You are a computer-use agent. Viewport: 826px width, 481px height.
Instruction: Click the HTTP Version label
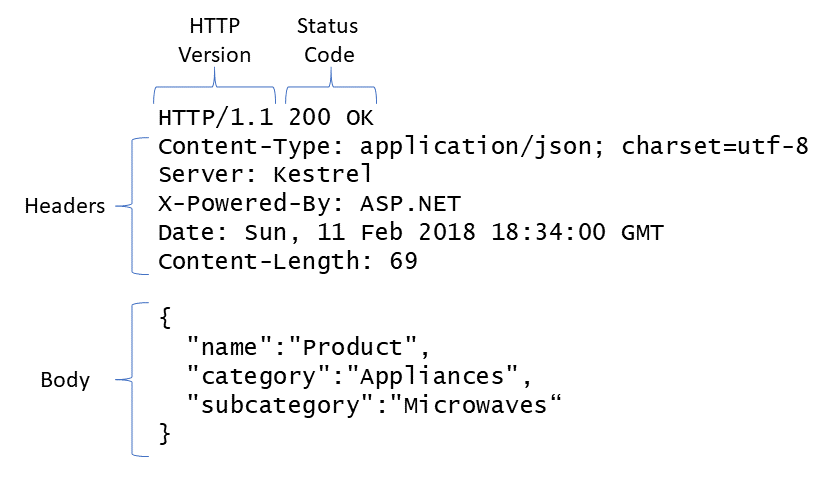[x=214, y=40]
